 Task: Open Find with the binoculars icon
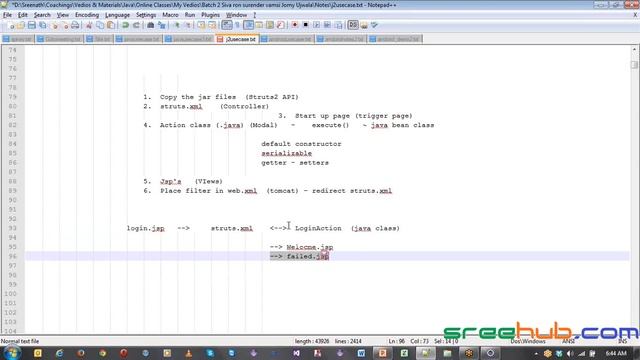150,25
